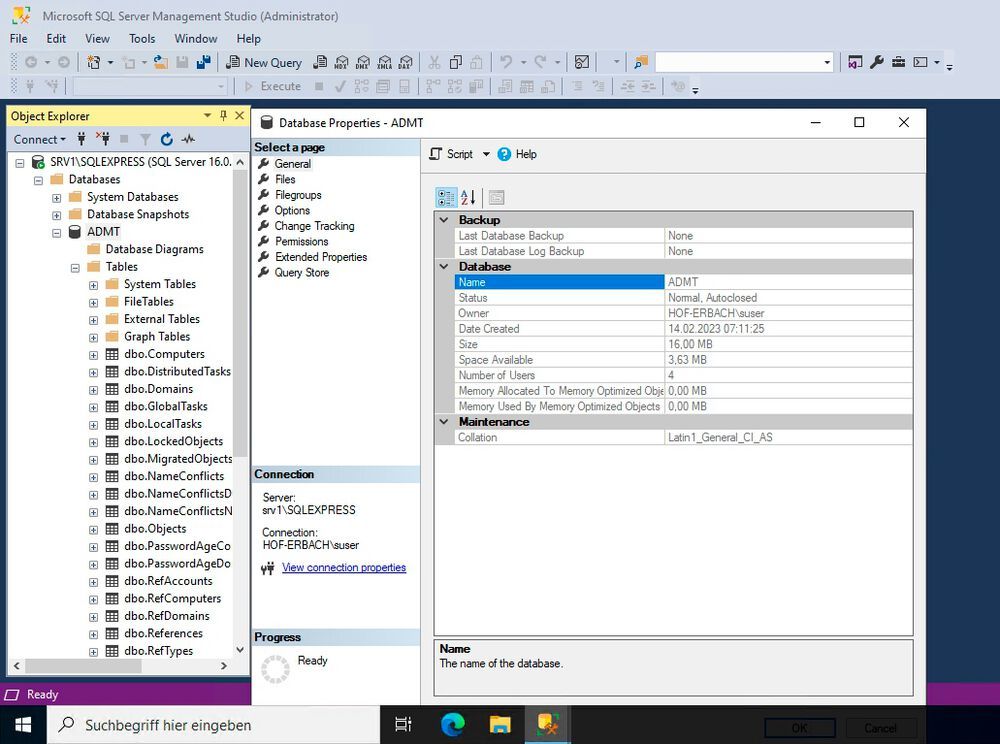Open the Tools menu
Screen dimensions: 1000x744
141,38
